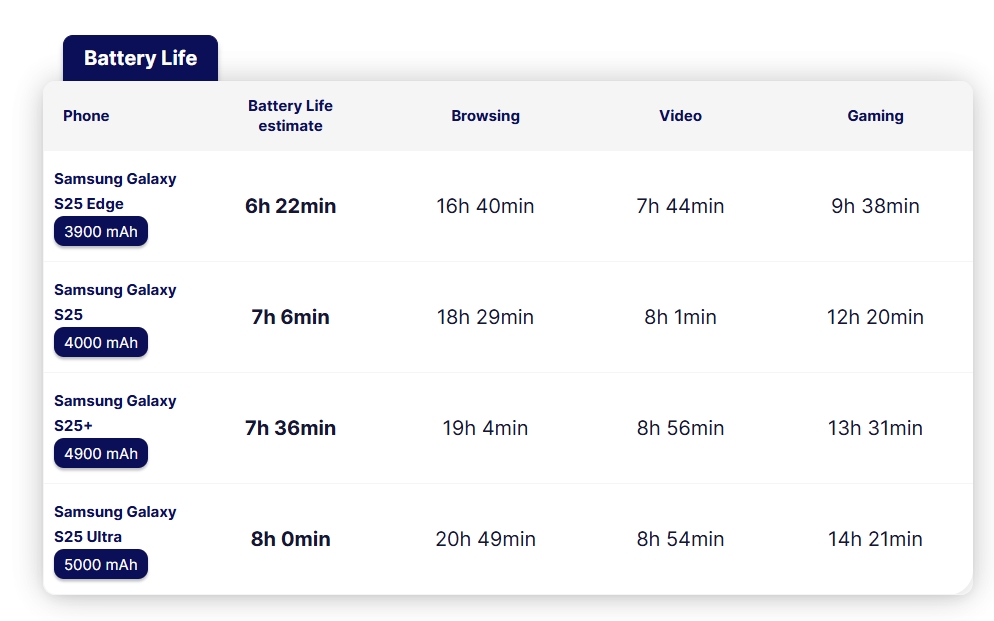
Task: Select the 19h 4min browsing value
Action: pos(486,428)
